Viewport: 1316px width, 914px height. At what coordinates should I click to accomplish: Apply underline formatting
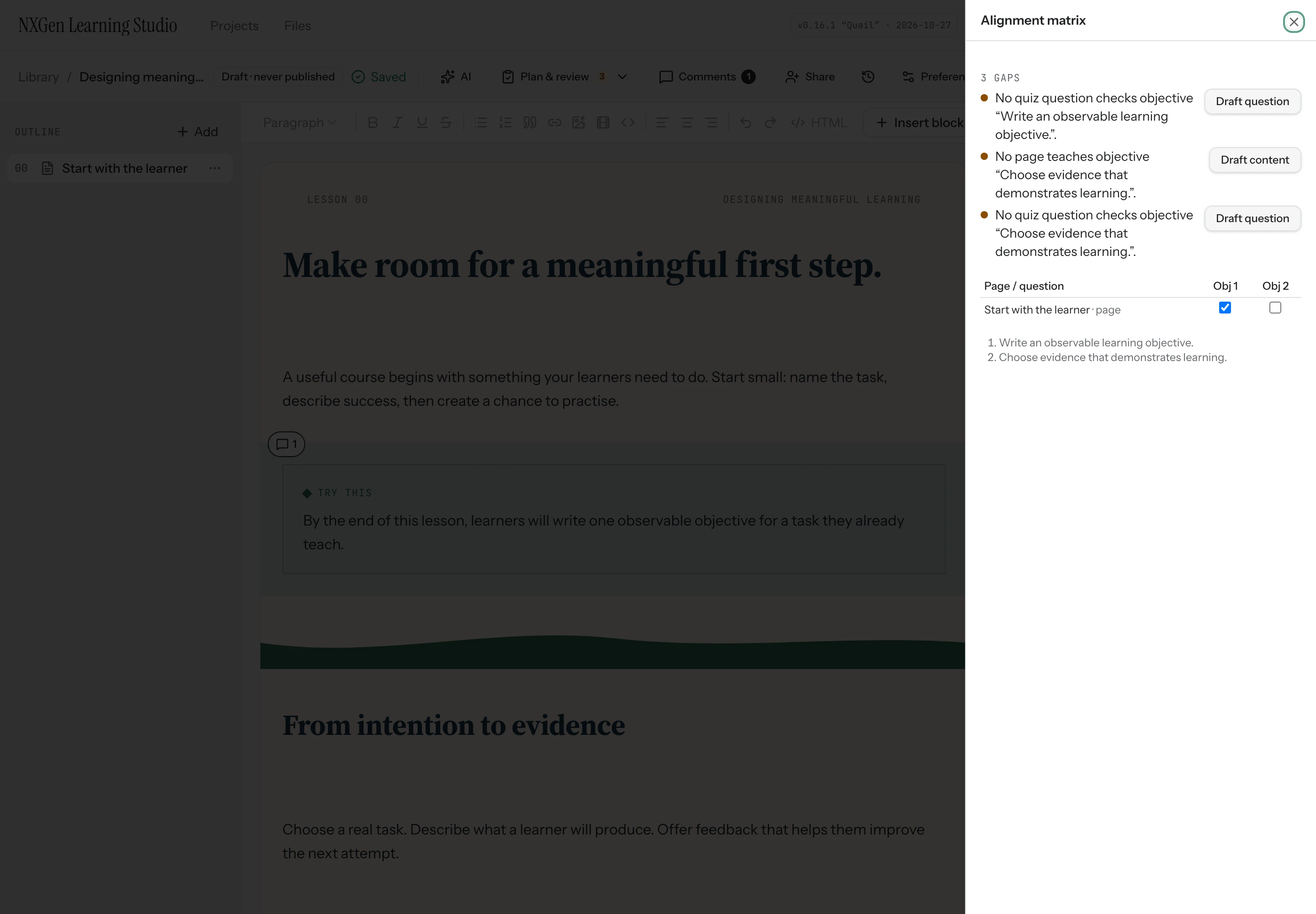[422, 122]
